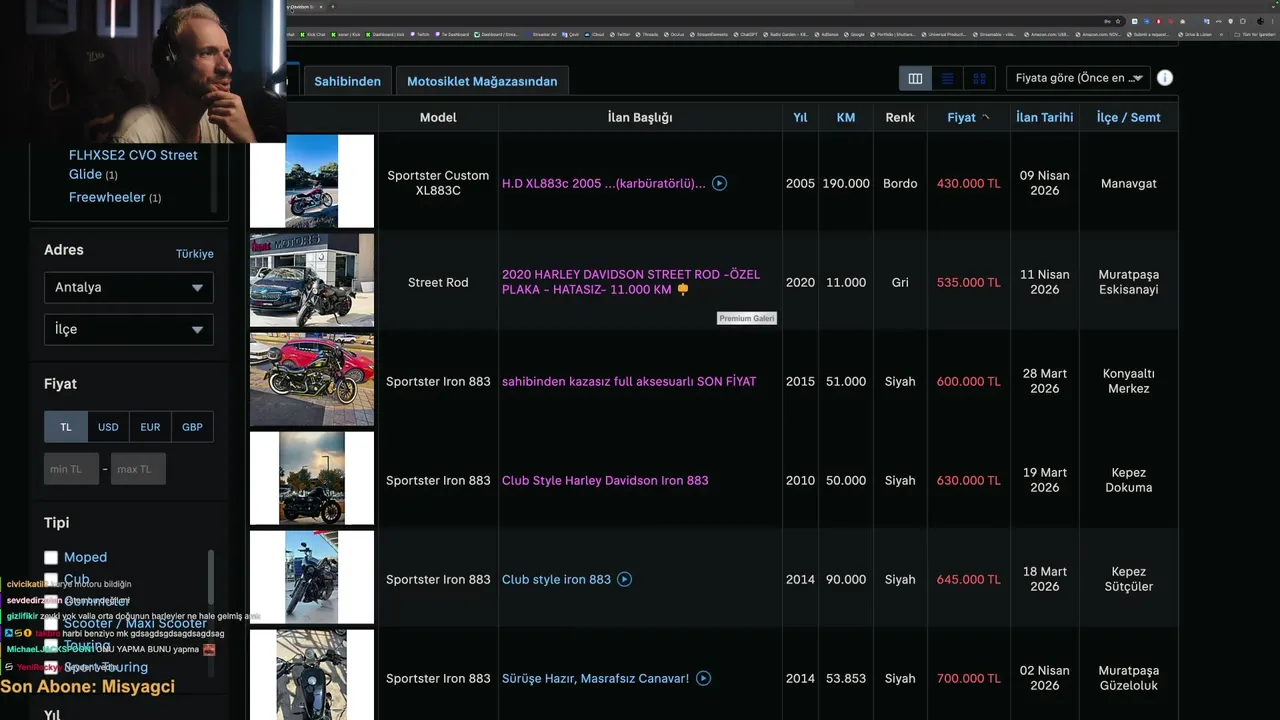
Task: Open the 645.000 TL Iron 883 thumbnail
Action: tap(312, 577)
